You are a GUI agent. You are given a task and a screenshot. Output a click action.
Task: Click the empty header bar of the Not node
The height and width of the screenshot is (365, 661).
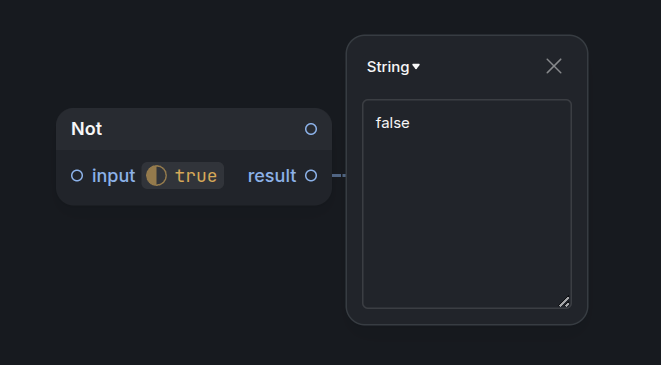(x=202, y=129)
